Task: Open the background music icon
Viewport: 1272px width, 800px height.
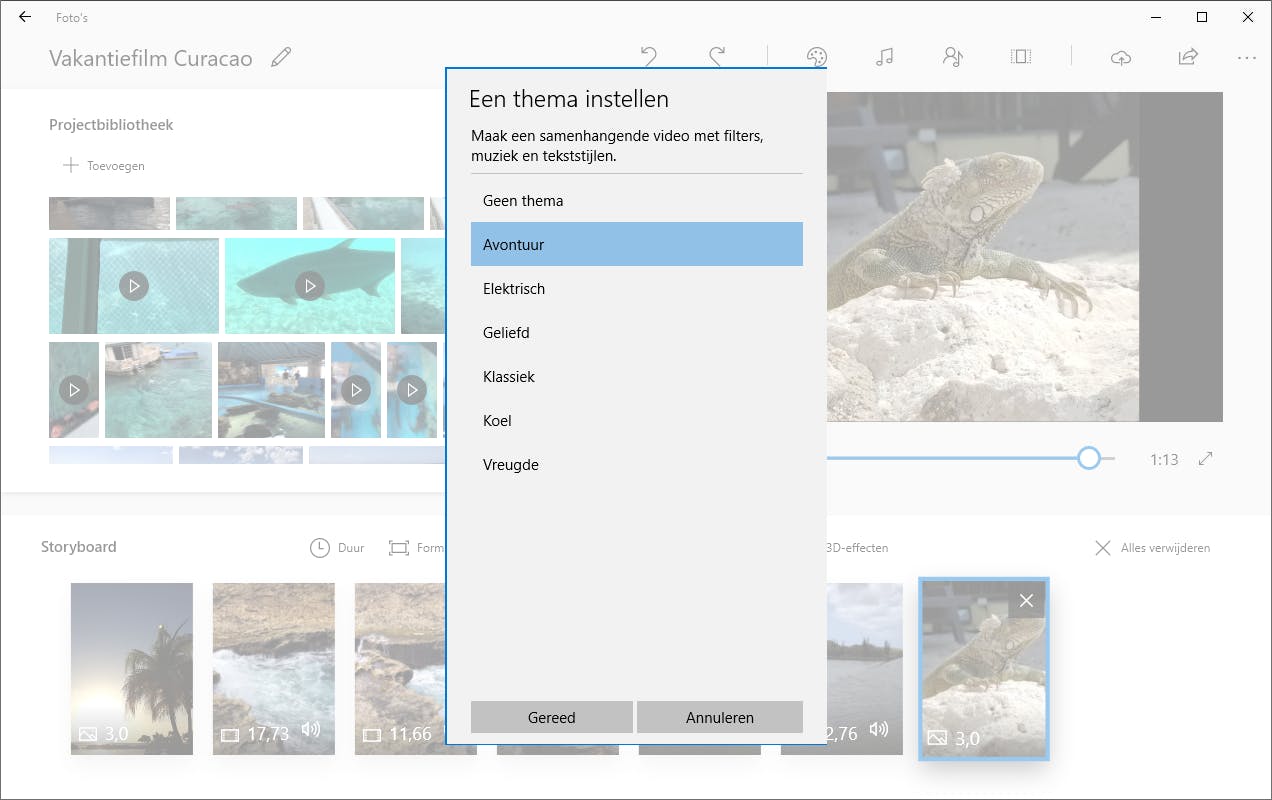Action: (x=884, y=57)
